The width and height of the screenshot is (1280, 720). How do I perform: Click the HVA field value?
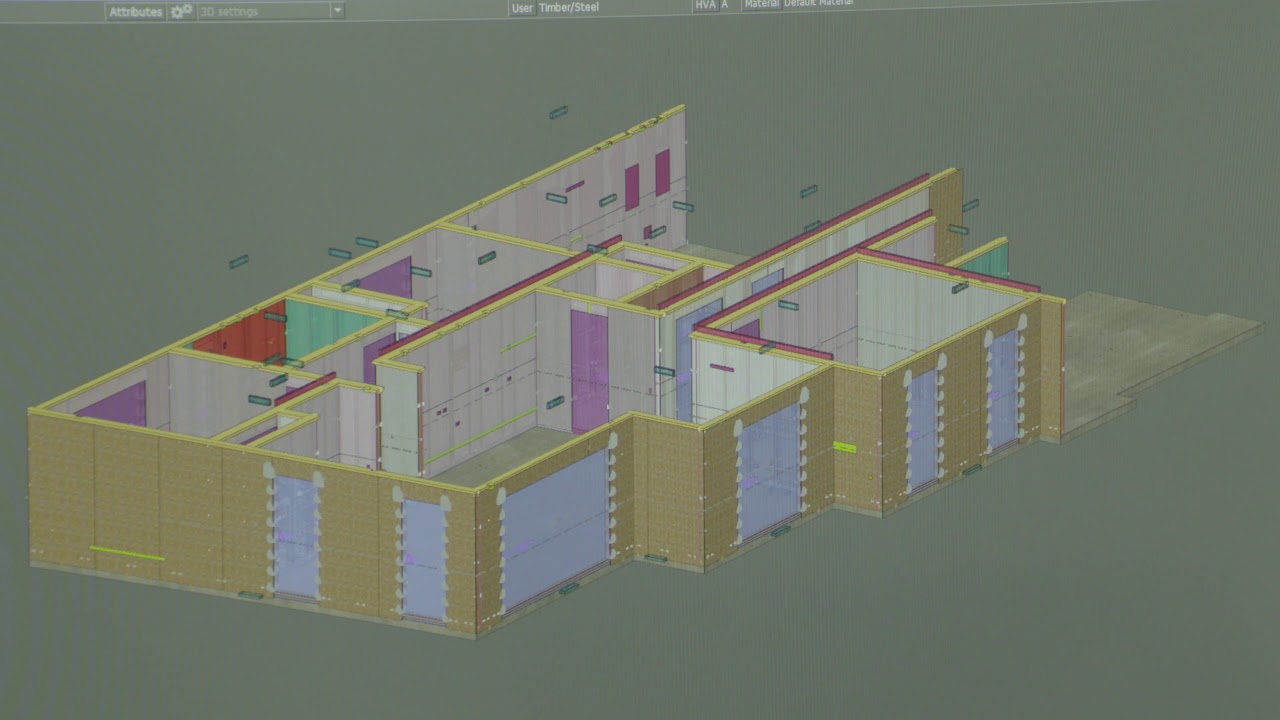[727, 5]
